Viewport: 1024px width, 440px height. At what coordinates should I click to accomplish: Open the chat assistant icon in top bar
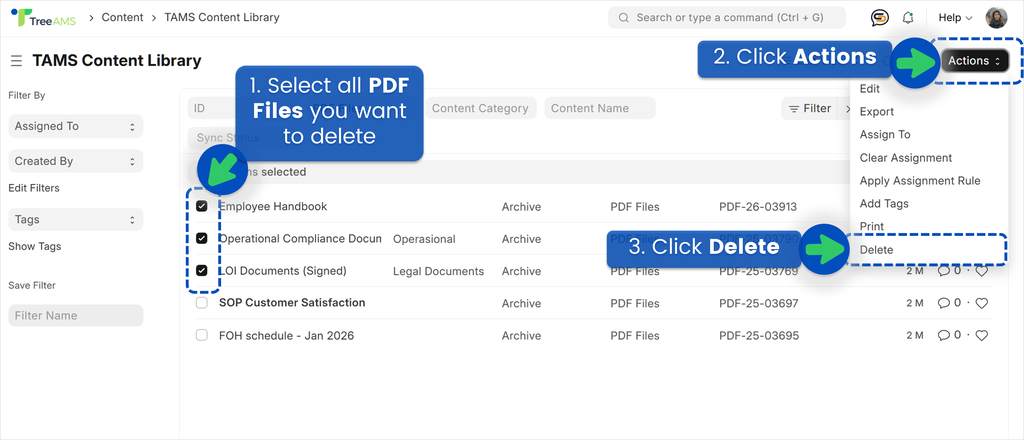880,18
